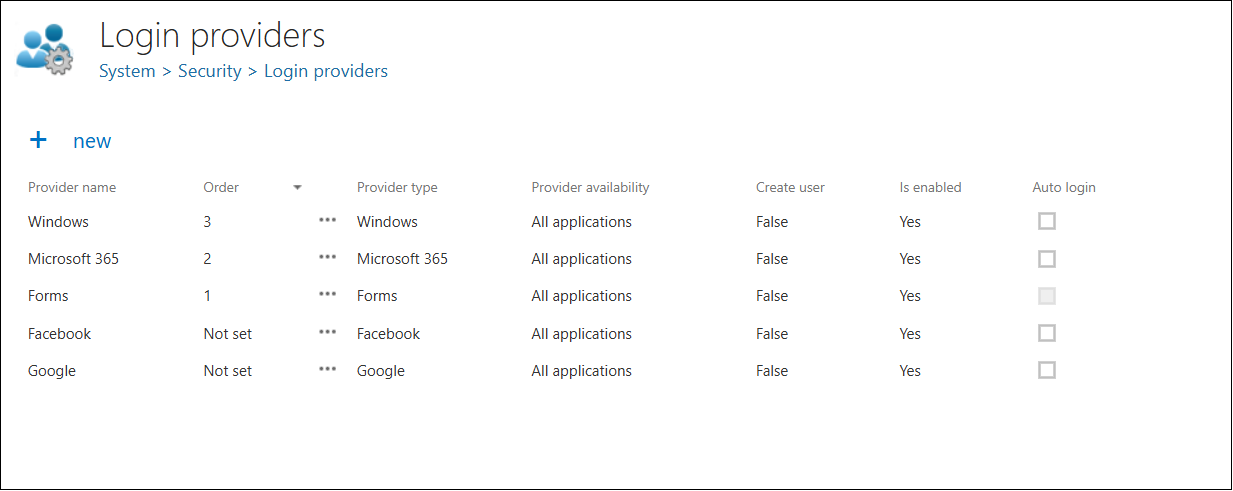1233x491 pixels.
Task: Click the new provider link
Action: tap(92, 141)
